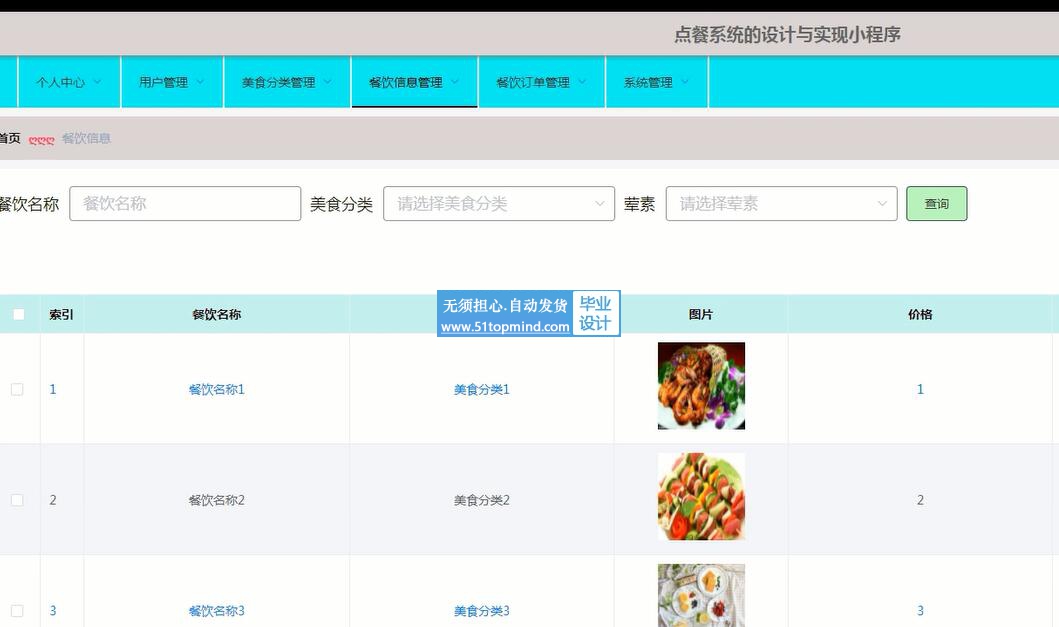Focus the 餐饮名称 search field
This screenshot has height=627, width=1059.
click(x=185, y=203)
